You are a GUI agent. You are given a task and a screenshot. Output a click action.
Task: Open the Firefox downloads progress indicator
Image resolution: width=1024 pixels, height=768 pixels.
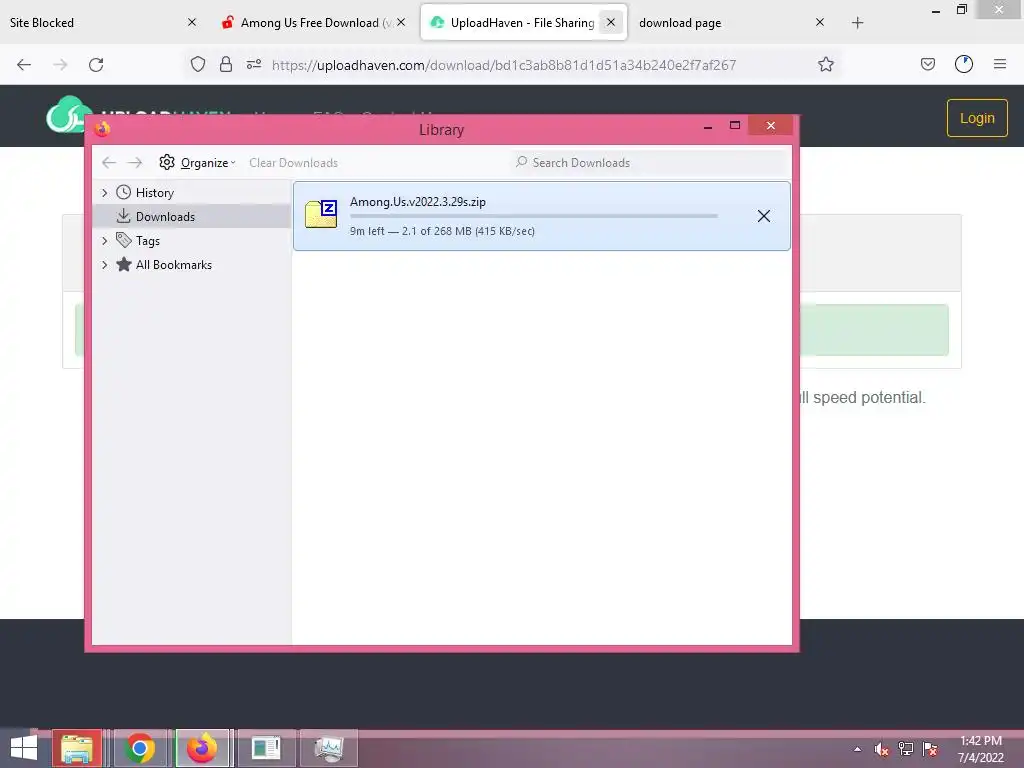coord(963,64)
